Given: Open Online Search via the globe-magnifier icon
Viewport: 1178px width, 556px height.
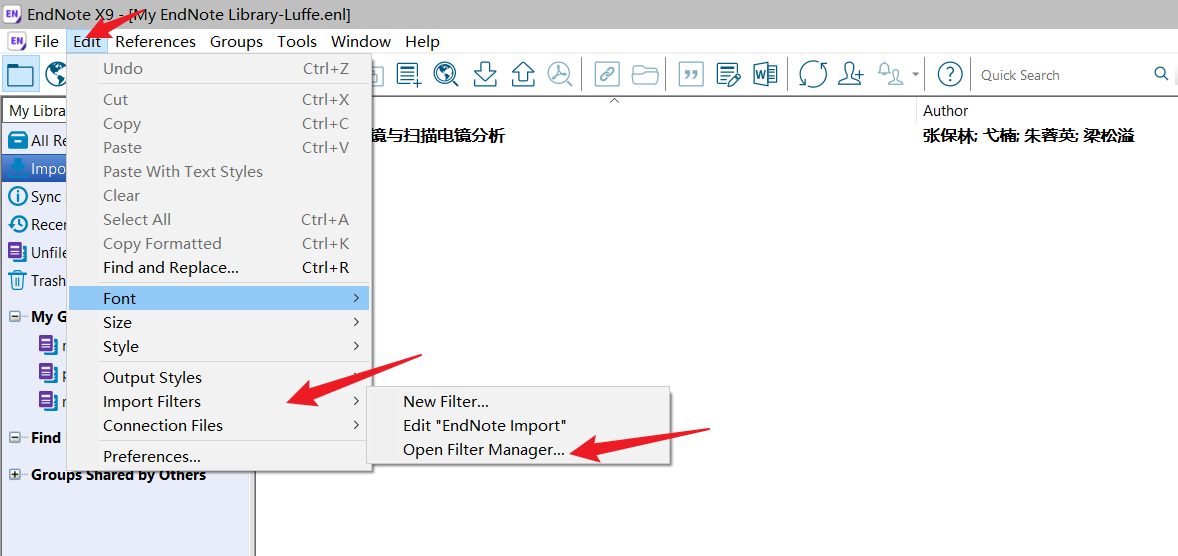Looking at the screenshot, I should click(x=446, y=74).
